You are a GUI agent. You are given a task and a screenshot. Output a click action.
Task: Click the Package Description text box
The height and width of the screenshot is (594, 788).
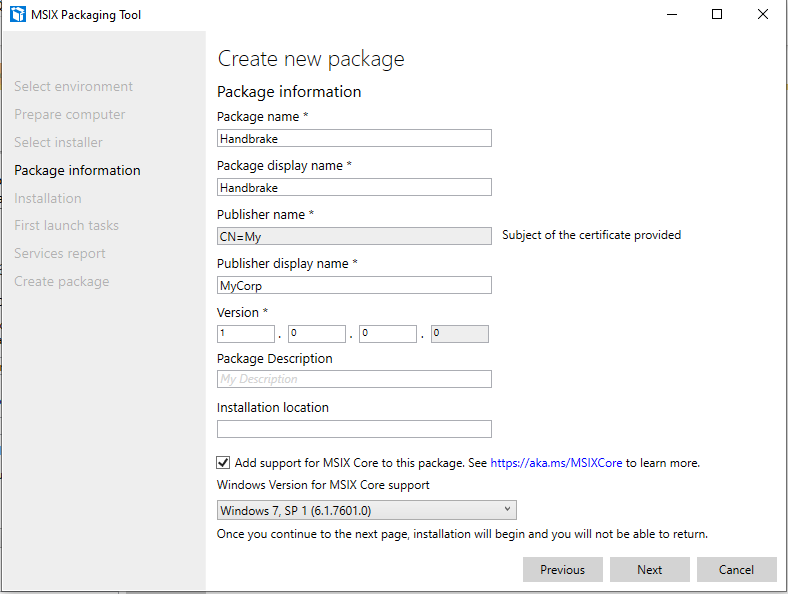(354, 379)
